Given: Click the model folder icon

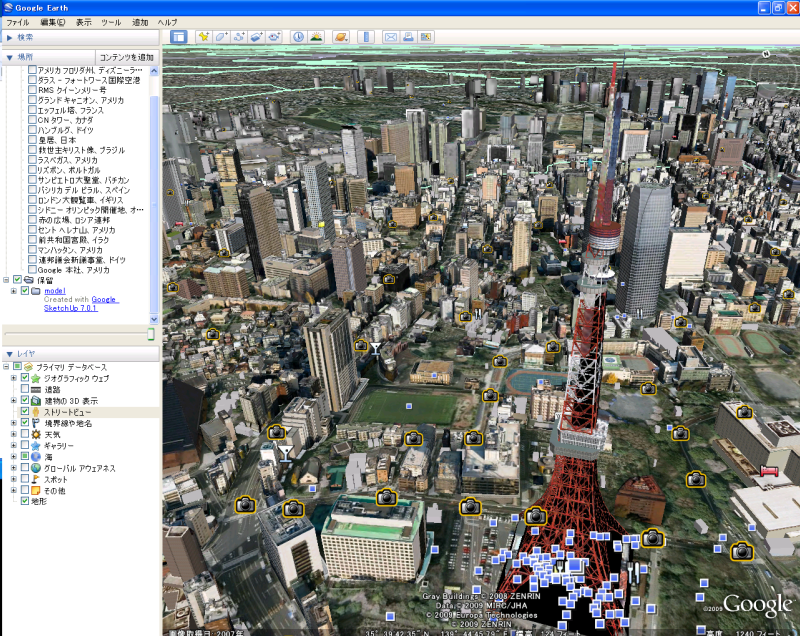Looking at the screenshot, I should (x=36, y=291).
